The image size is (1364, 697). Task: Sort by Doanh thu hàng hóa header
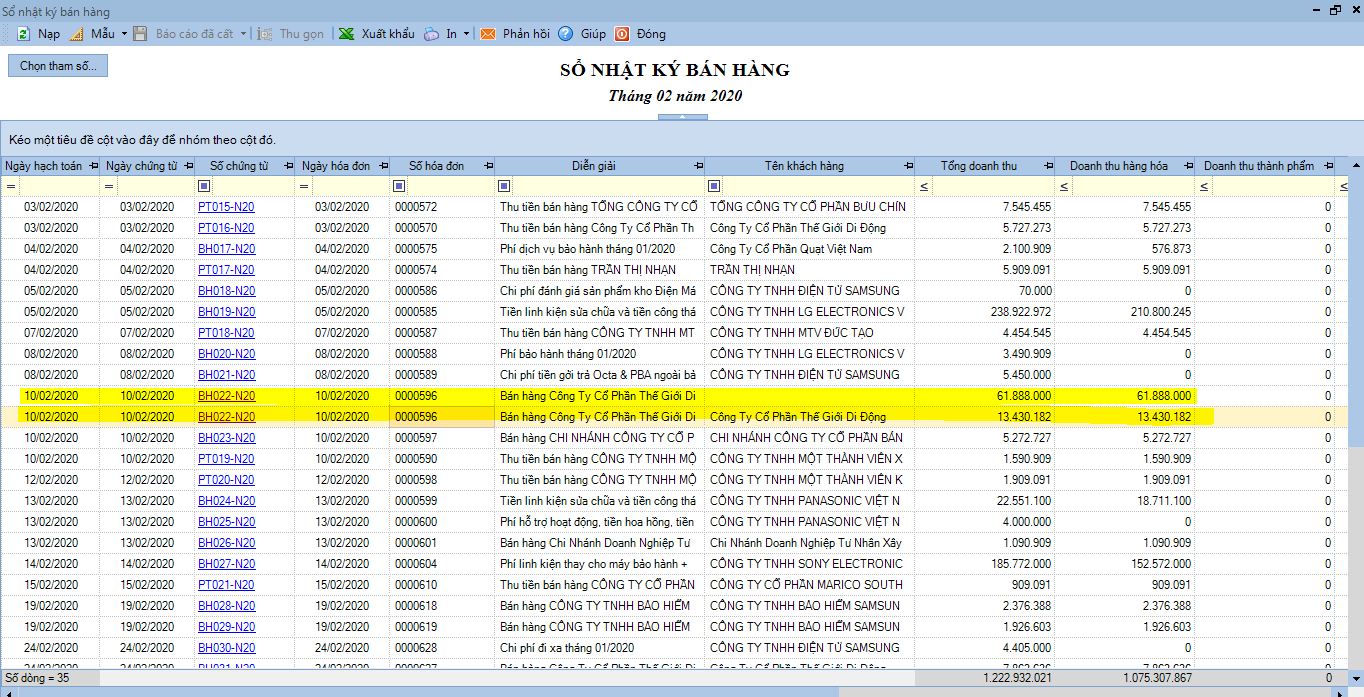pyautogui.click(x=1118, y=166)
